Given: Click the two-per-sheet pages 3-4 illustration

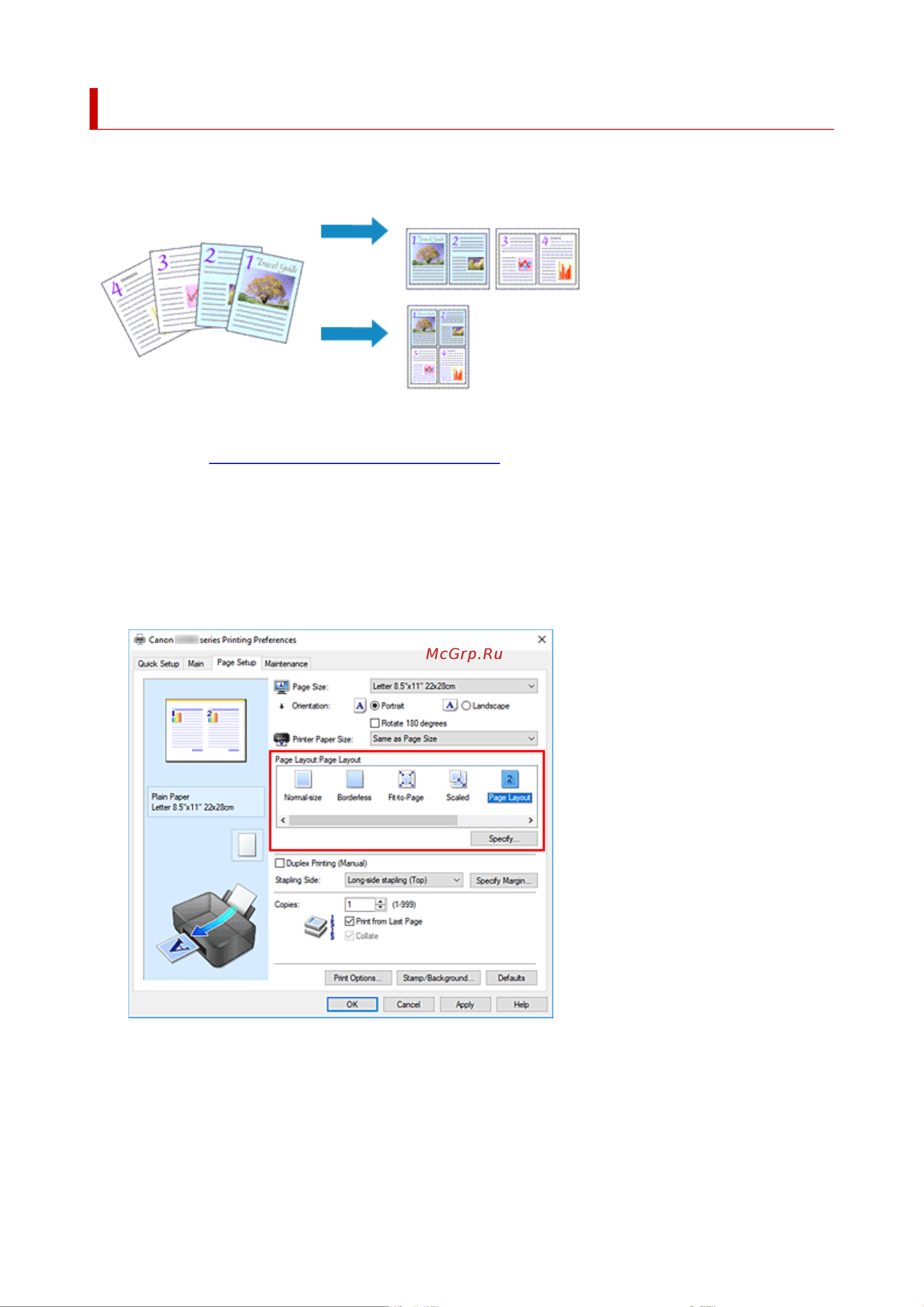Looking at the screenshot, I should click(537, 259).
